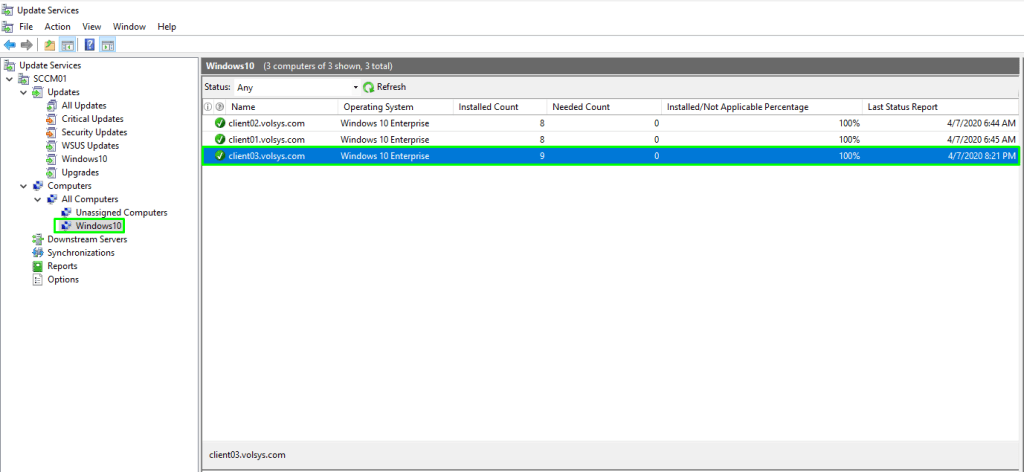The width and height of the screenshot is (1024, 472).
Task: Open the Action menu
Action: tap(57, 26)
